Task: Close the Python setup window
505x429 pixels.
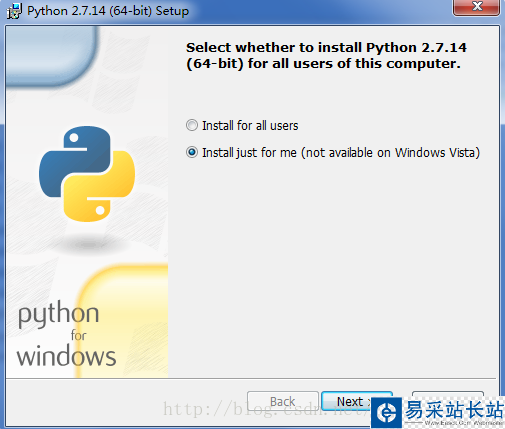Action: (x=477, y=7)
